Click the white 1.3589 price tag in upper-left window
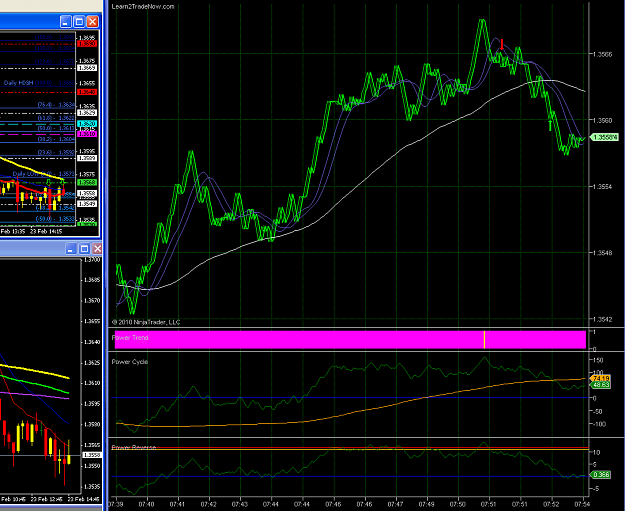 [87, 158]
